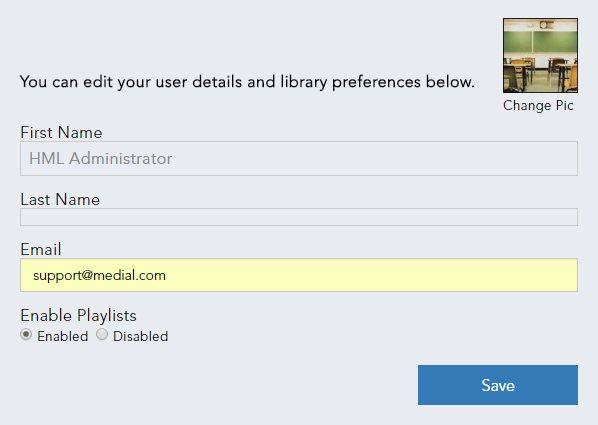
Task: Click the Last Name label
Action: pyautogui.click(x=60, y=199)
